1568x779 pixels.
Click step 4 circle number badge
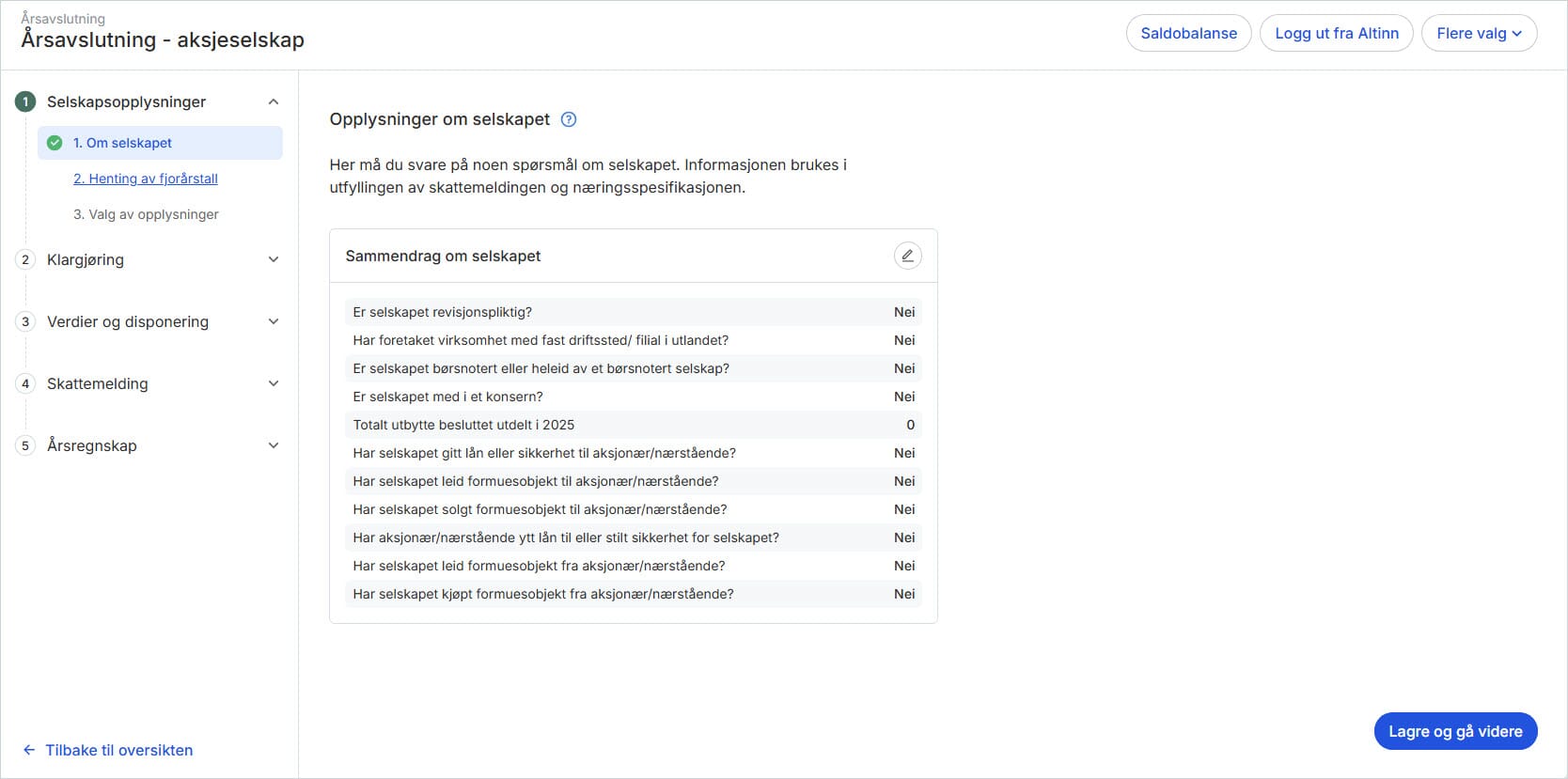click(25, 383)
